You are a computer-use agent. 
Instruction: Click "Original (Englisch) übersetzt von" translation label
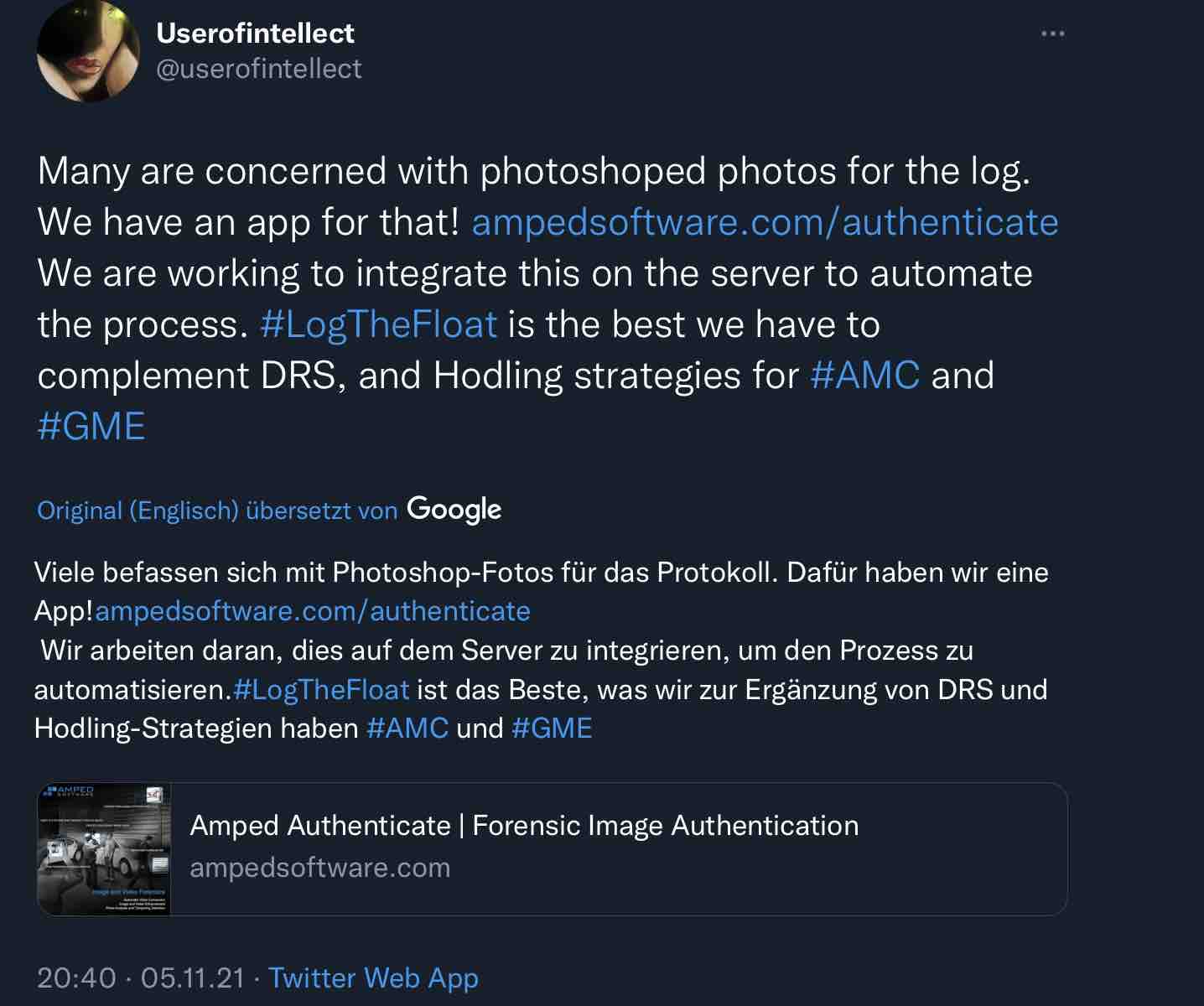click(217, 511)
